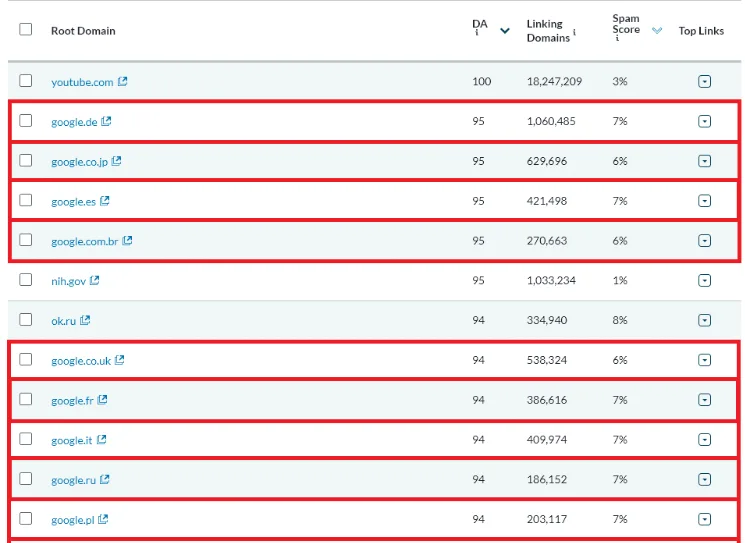Expand Top Links for google.es
Screen dimensions: 745x543
(705, 201)
